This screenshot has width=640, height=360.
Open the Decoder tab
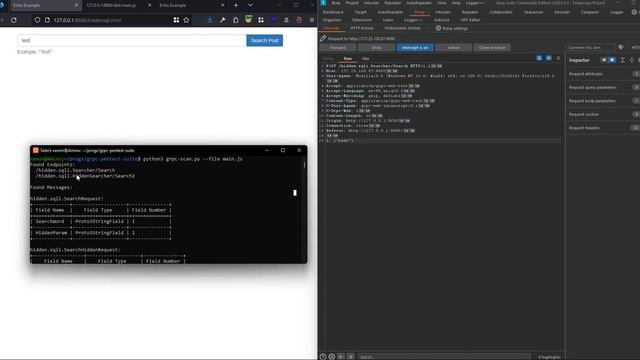click(x=562, y=12)
